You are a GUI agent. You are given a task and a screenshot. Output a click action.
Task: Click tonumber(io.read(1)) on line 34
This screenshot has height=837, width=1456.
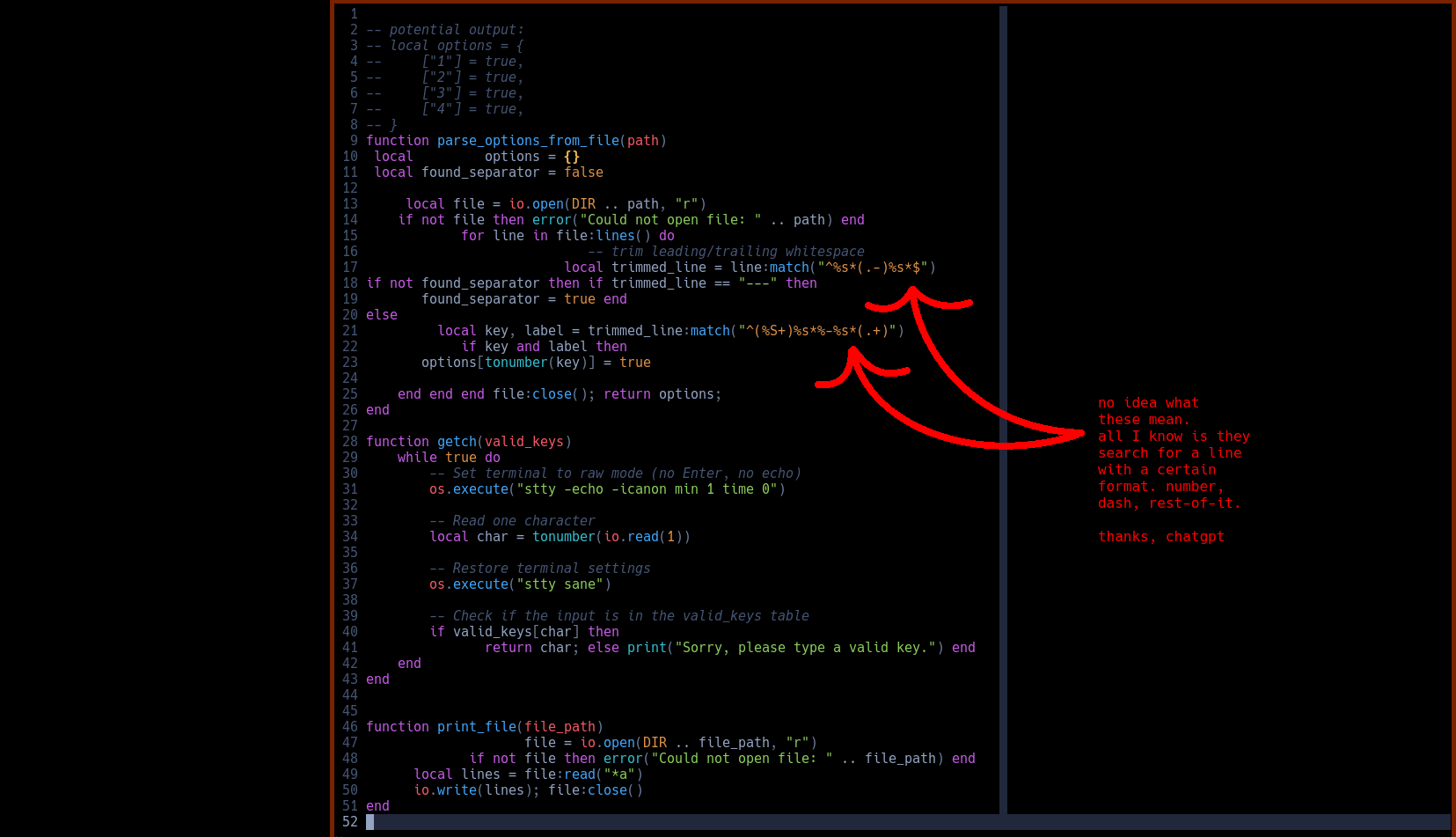pos(611,536)
